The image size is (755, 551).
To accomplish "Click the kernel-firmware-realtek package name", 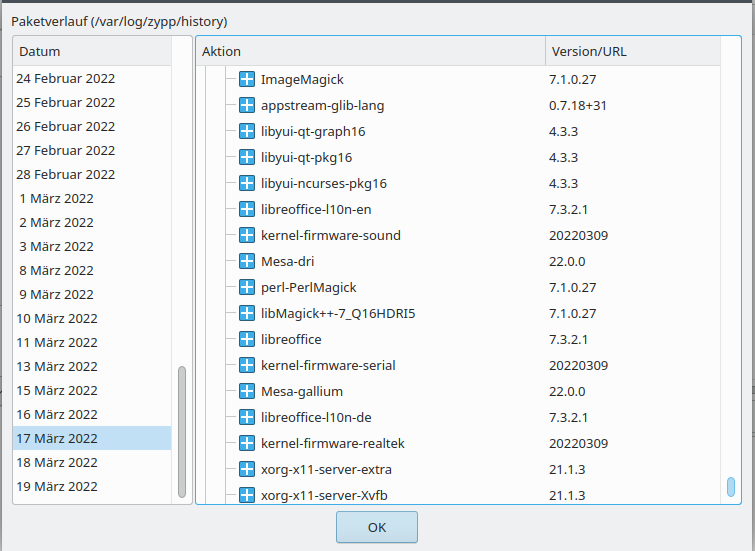I will click(333, 444).
